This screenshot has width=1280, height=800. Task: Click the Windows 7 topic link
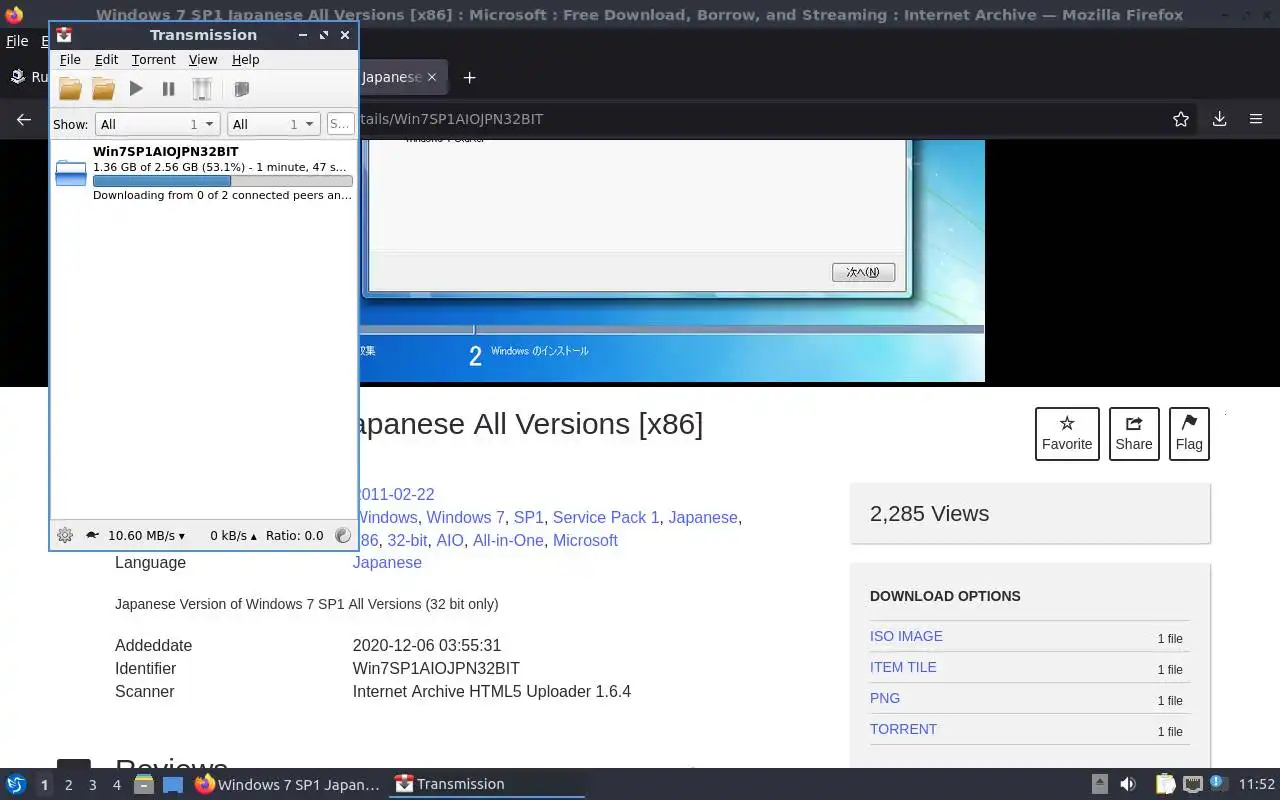click(x=465, y=517)
